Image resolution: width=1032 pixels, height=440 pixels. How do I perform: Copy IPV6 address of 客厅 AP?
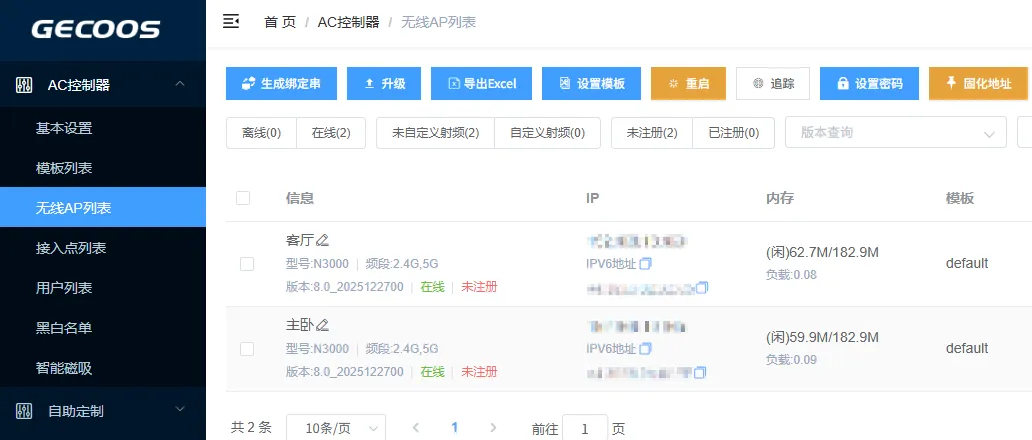645,264
